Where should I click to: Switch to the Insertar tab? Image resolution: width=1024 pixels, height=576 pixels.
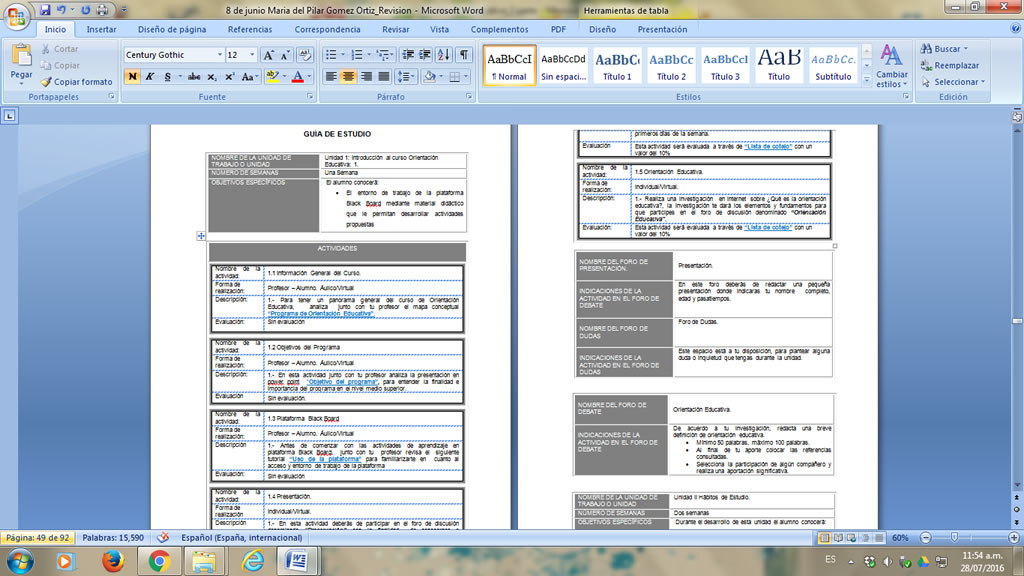[x=101, y=29]
